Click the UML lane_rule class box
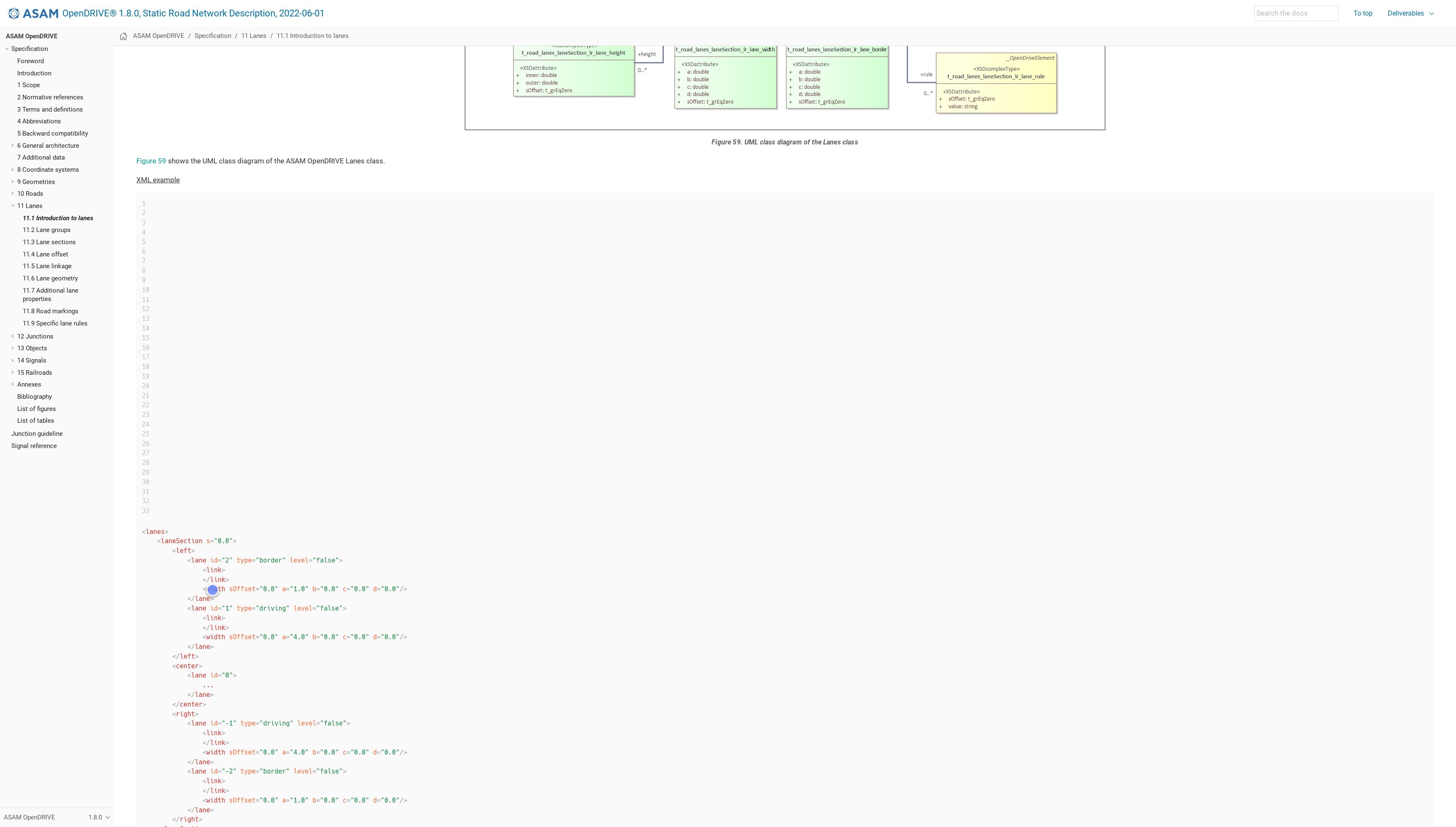 (996, 83)
